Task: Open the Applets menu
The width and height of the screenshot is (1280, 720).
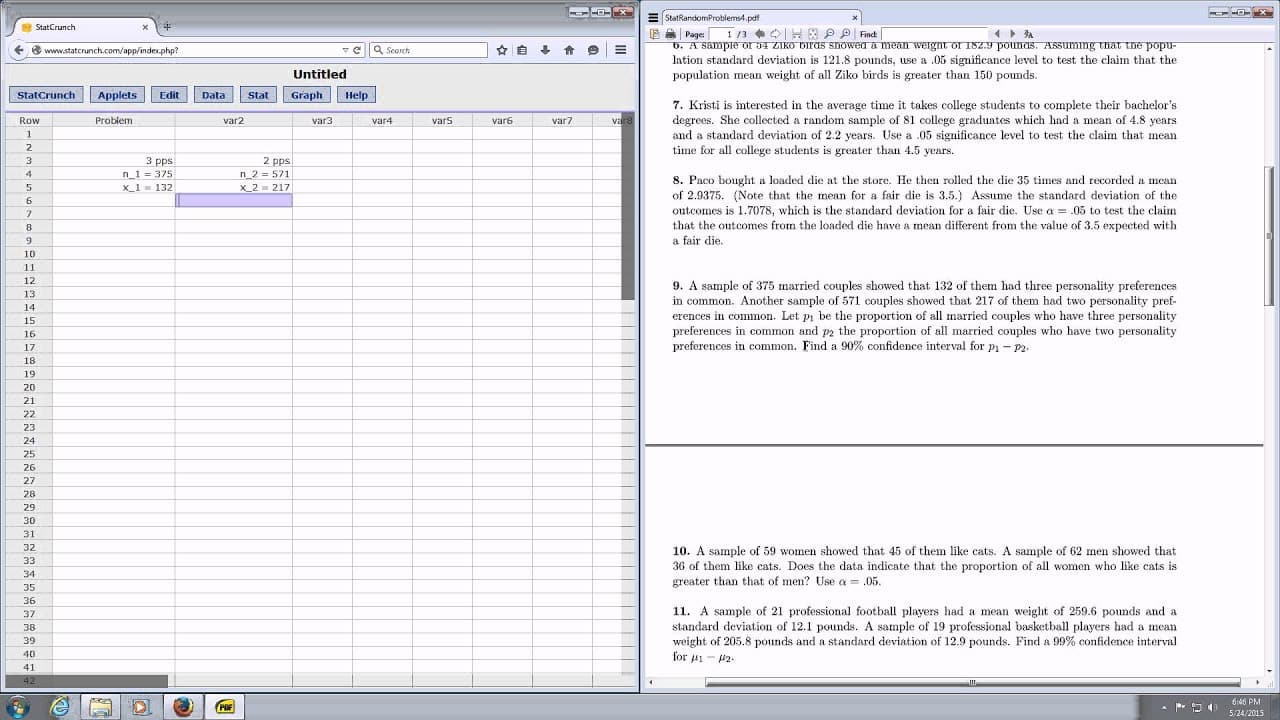Action: coord(117,95)
